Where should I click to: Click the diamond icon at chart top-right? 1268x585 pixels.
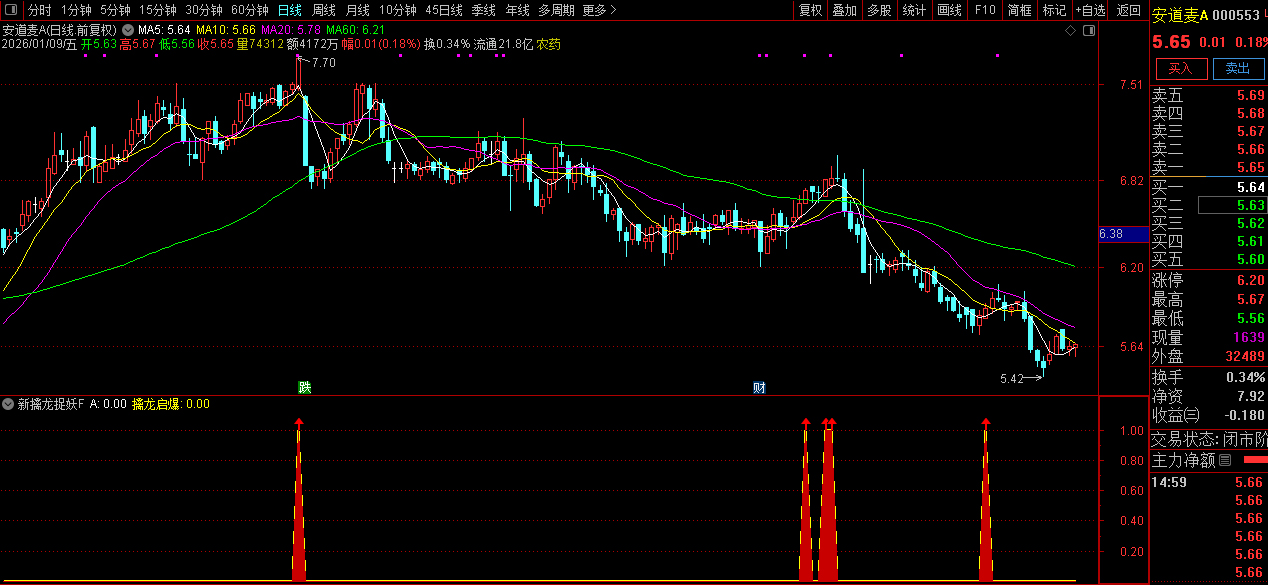(x=1071, y=31)
